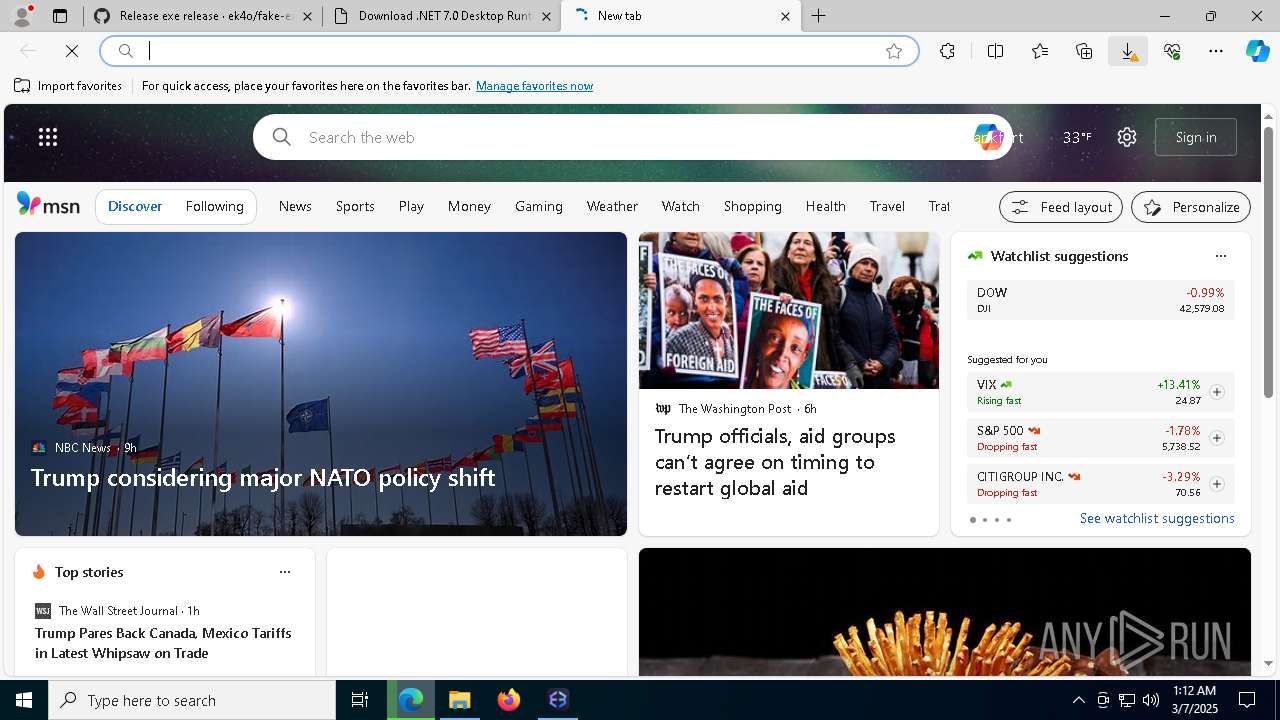
Task: Open the Weather category
Action: [612, 206]
